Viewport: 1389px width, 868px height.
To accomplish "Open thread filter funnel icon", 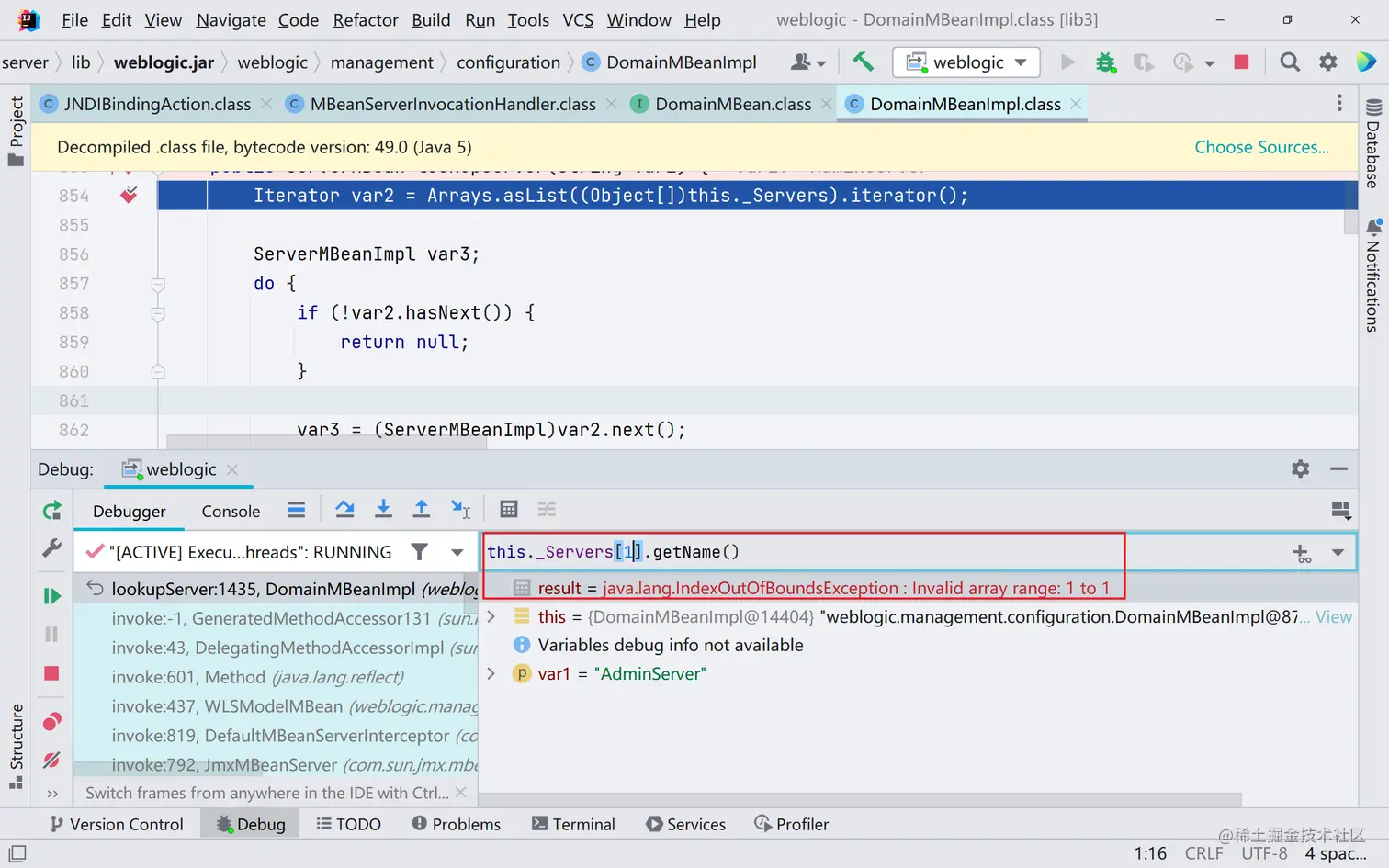I will [419, 551].
